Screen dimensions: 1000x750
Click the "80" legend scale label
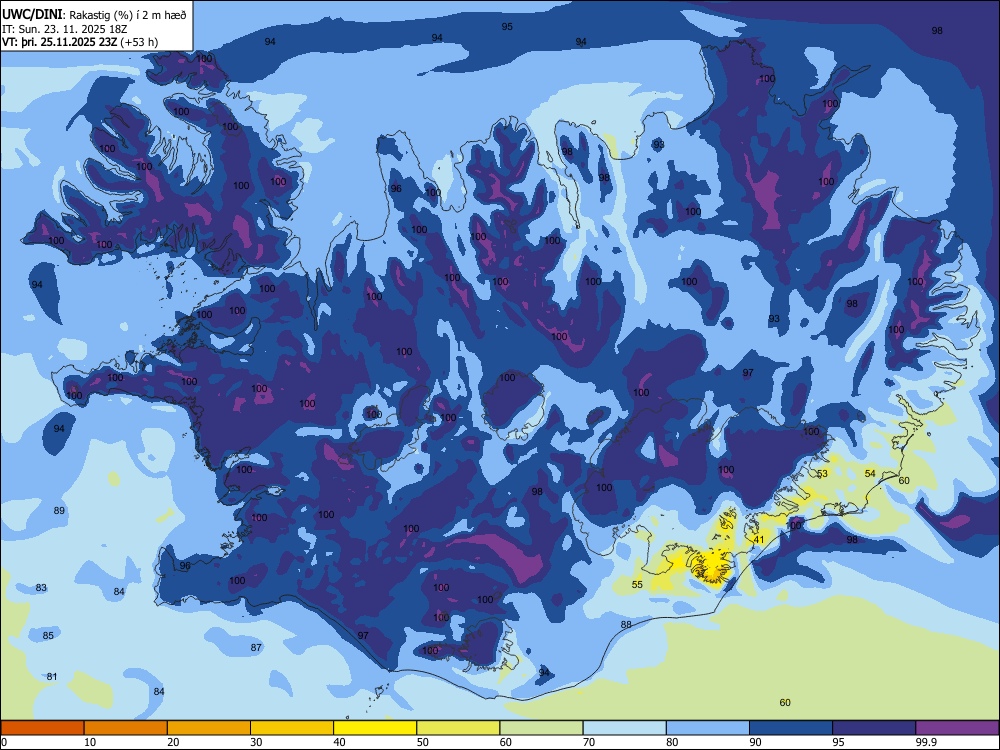(672, 742)
